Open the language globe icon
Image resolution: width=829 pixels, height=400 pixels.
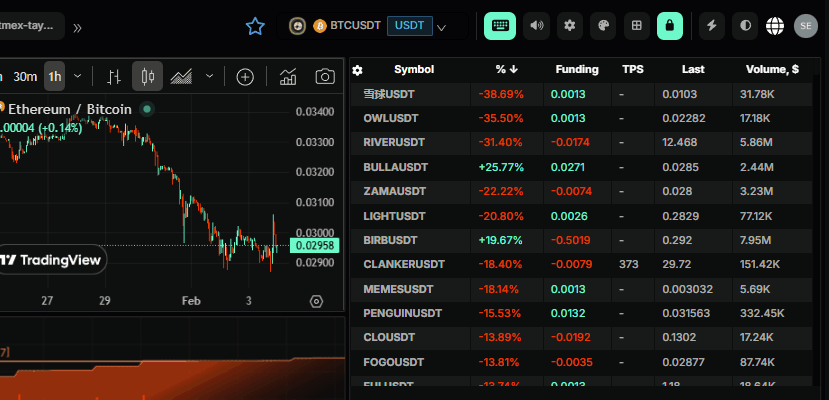(775, 26)
